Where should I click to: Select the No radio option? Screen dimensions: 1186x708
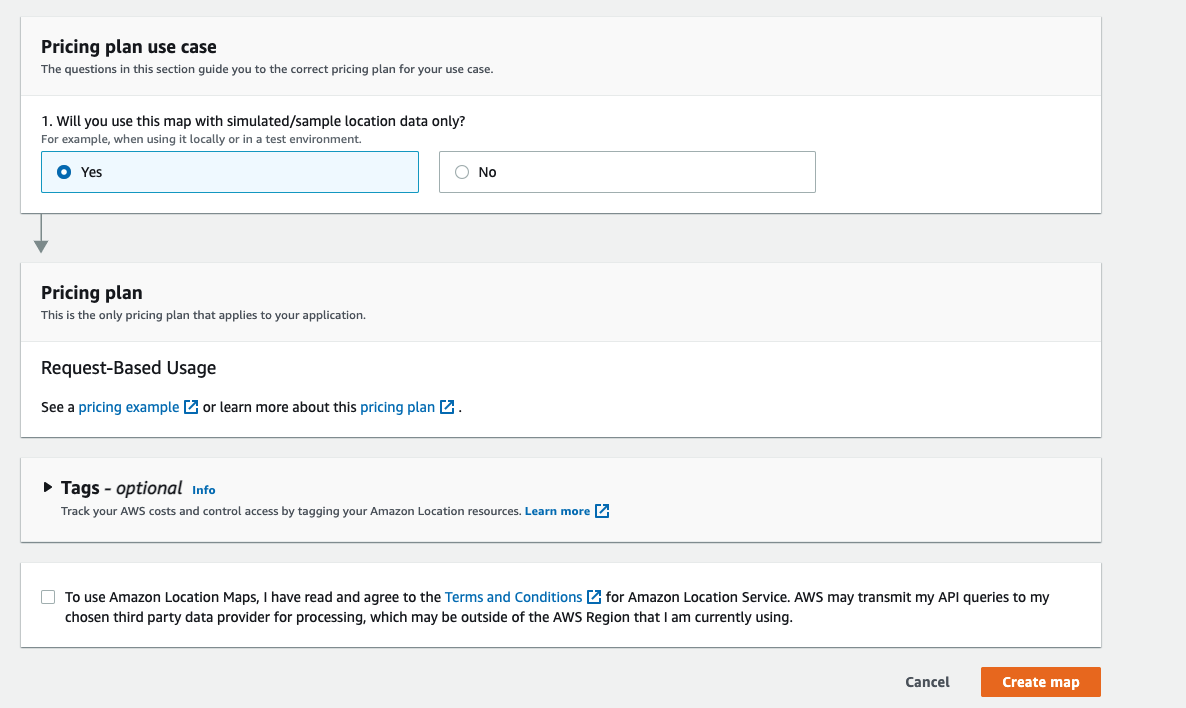(x=627, y=172)
